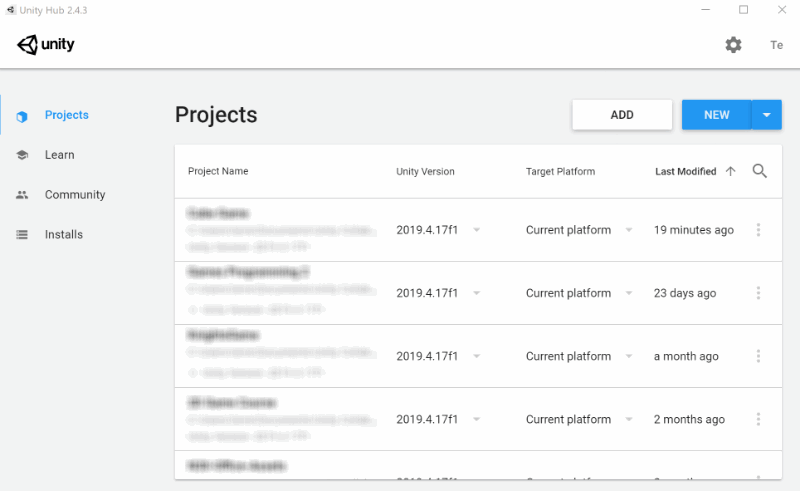Open Unity Hub settings gear
This screenshot has width=800, height=491.
(x=733, y=45)
